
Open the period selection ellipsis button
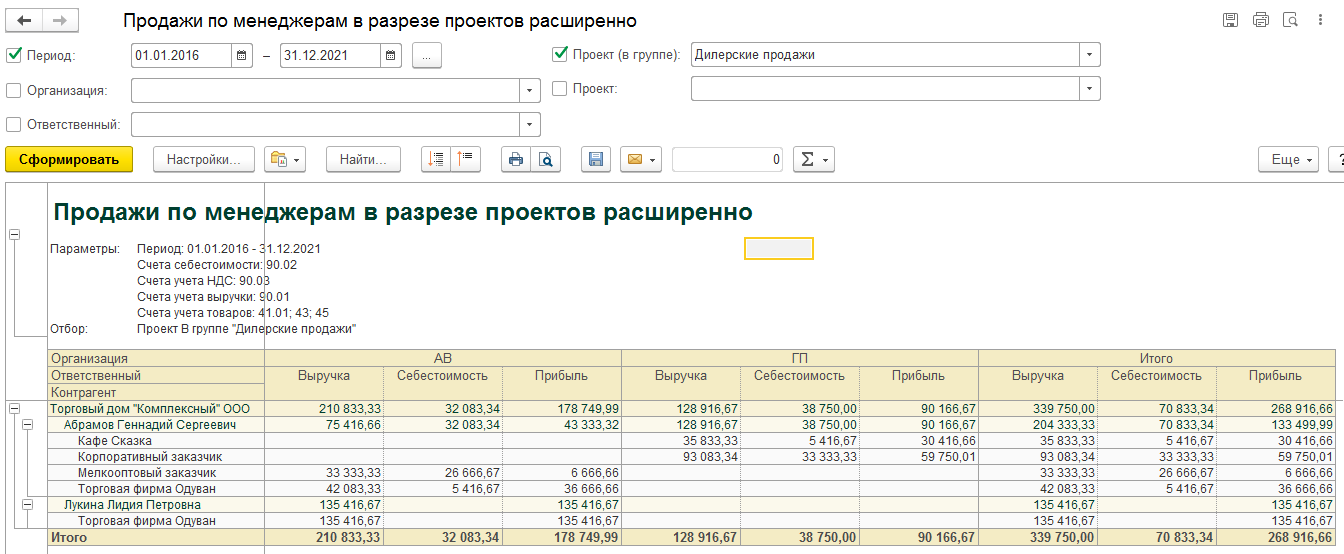coord(426,56)
